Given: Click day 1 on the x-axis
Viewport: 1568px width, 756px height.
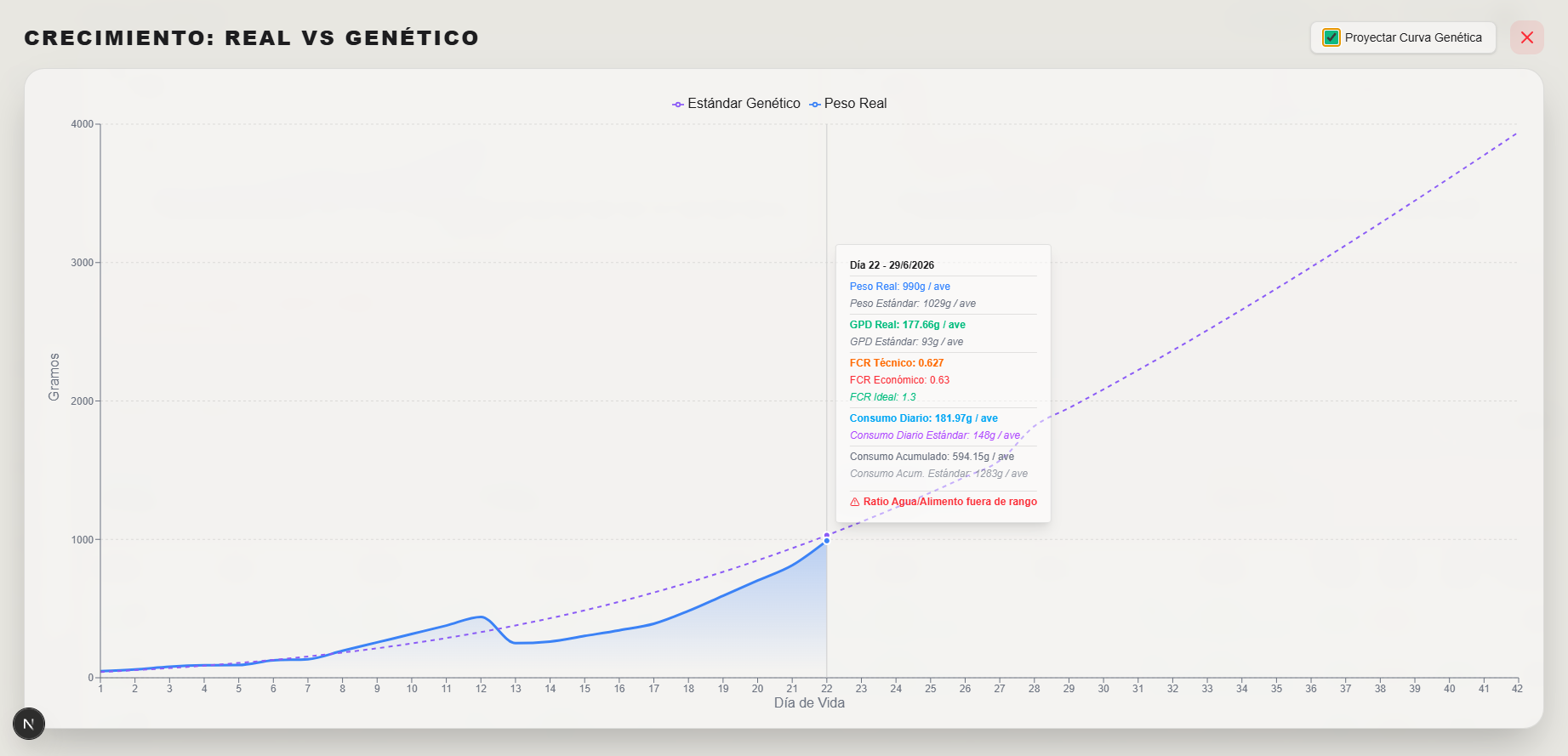Looking at the screenshot, I should [100, 689].
